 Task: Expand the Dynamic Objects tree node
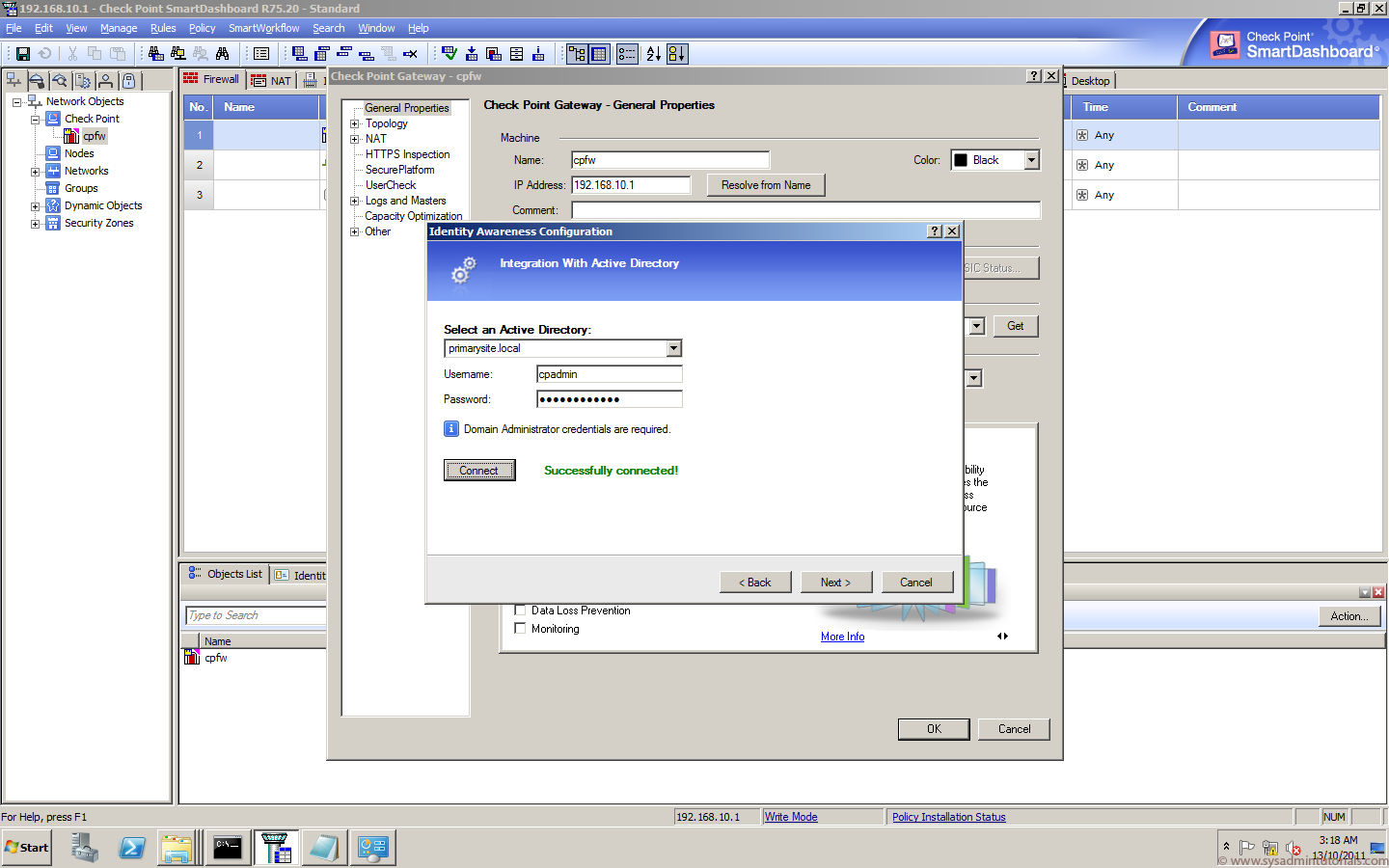coord(35,206)
